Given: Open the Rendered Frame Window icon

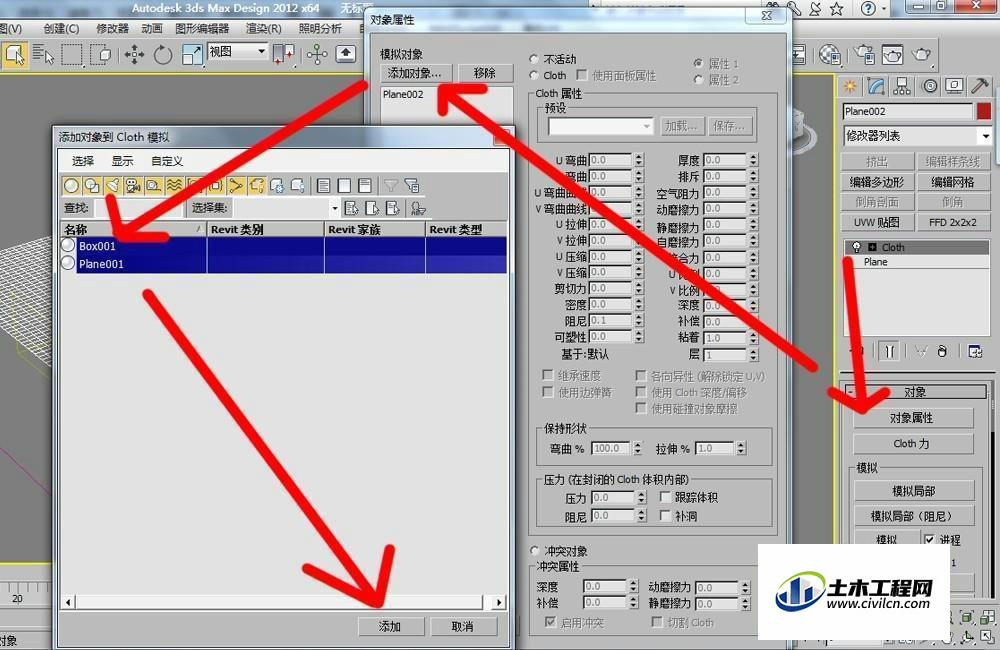Looking at the screenshot, I should click(892, 55).
